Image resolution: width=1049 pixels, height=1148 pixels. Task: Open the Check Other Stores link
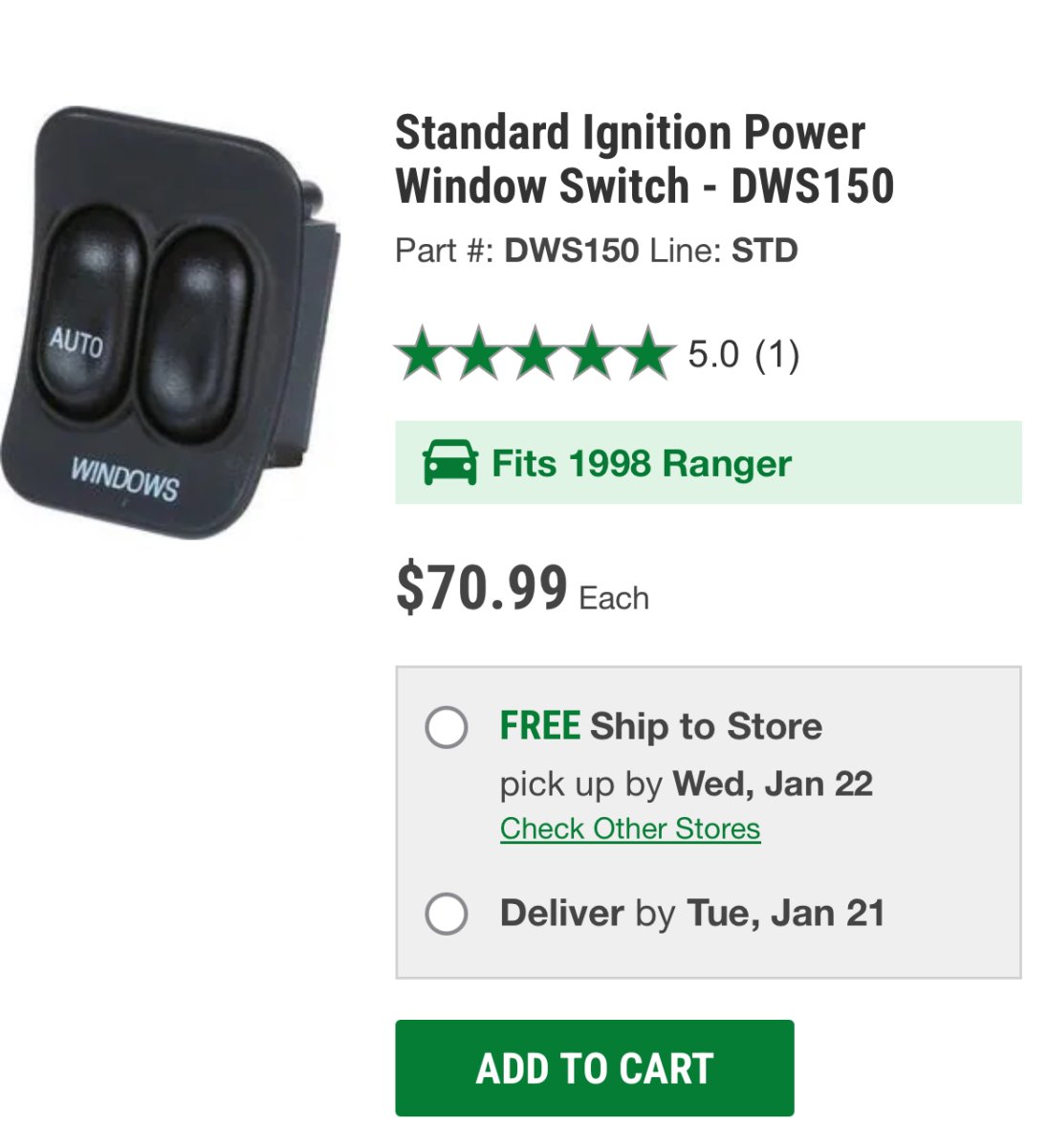coord(630,828)
